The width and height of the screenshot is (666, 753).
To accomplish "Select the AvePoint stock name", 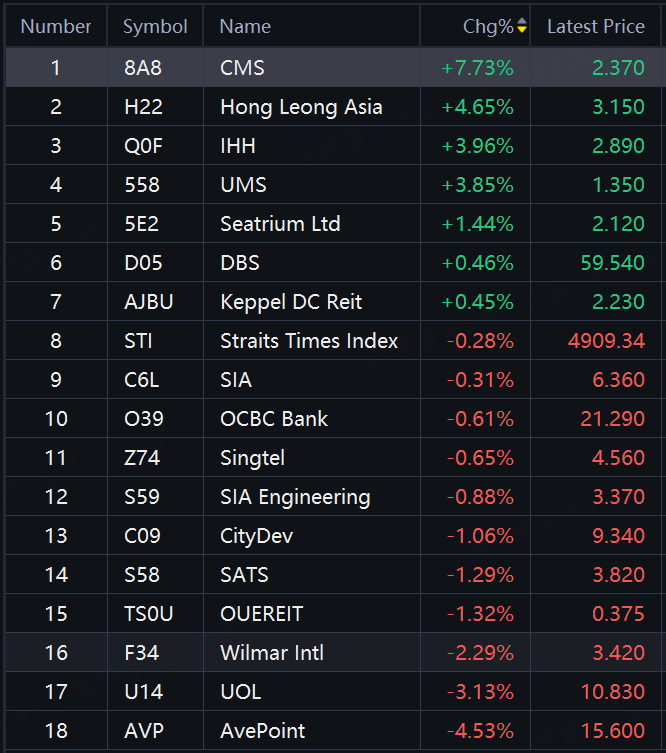I will [x=262, y=731].
